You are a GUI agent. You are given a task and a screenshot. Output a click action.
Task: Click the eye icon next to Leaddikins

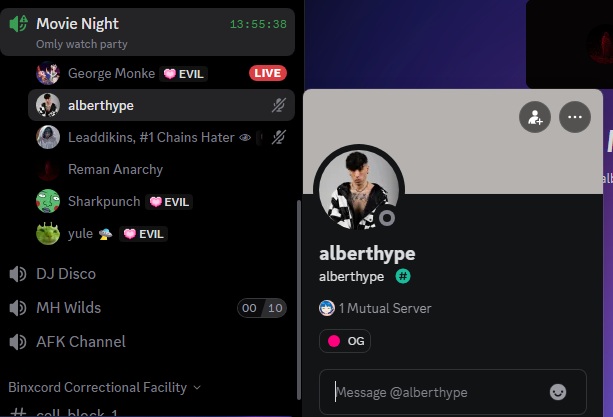tap(245, 138)
